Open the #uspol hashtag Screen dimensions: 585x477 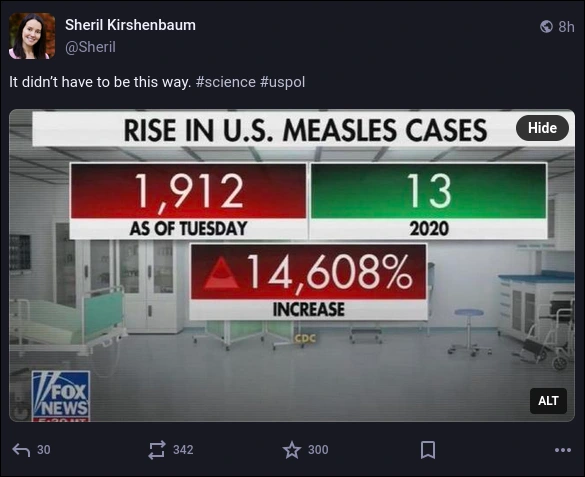point(282,82)
